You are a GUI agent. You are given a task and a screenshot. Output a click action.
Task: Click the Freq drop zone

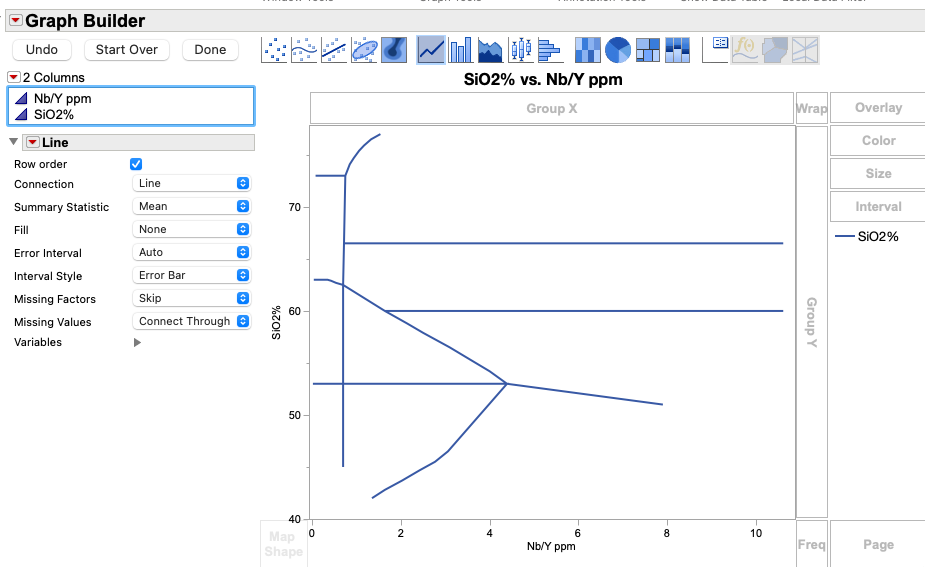(812, 544)
